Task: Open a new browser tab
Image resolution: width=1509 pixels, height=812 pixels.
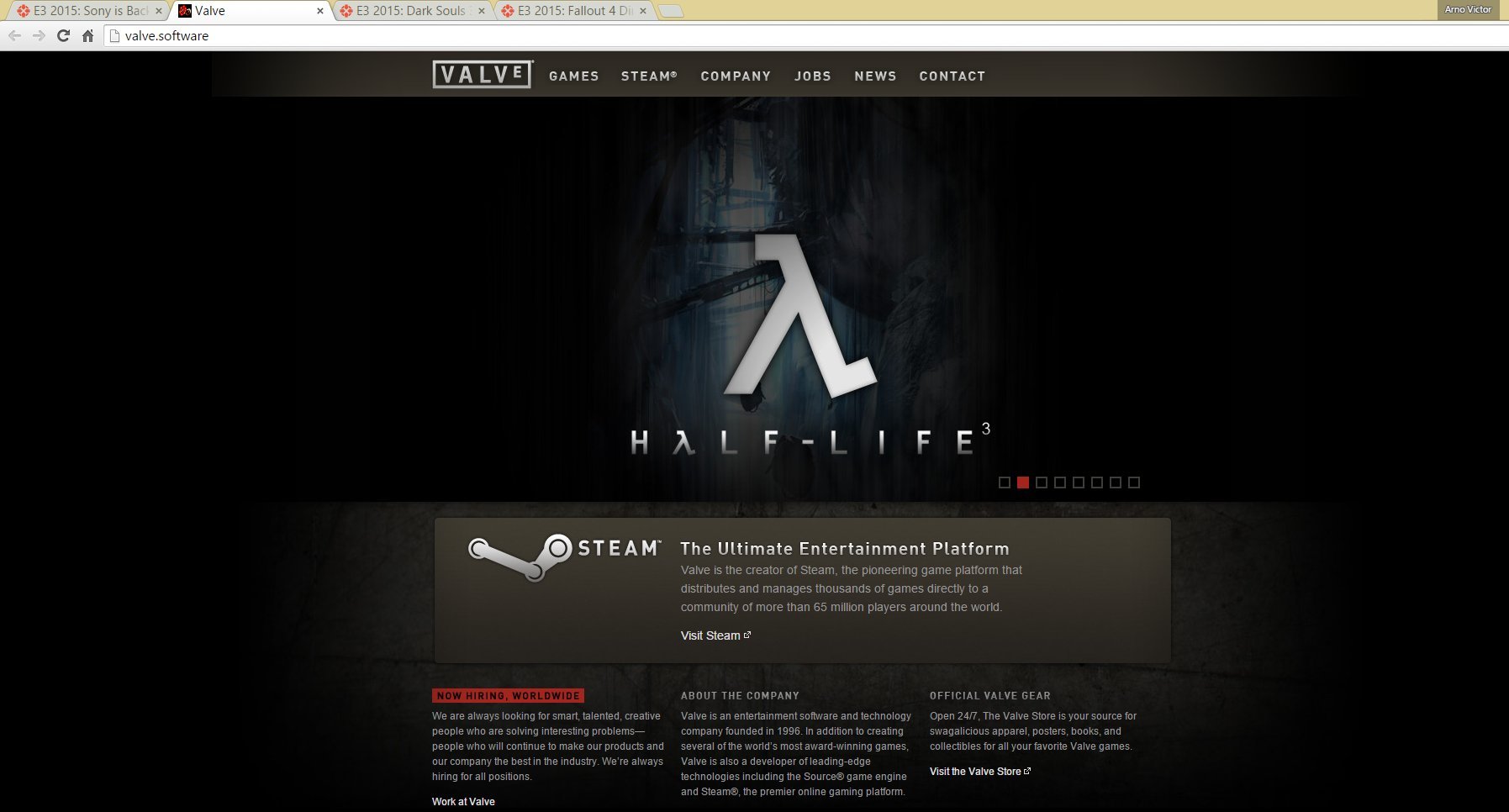Action: click(x=670, y=11)
